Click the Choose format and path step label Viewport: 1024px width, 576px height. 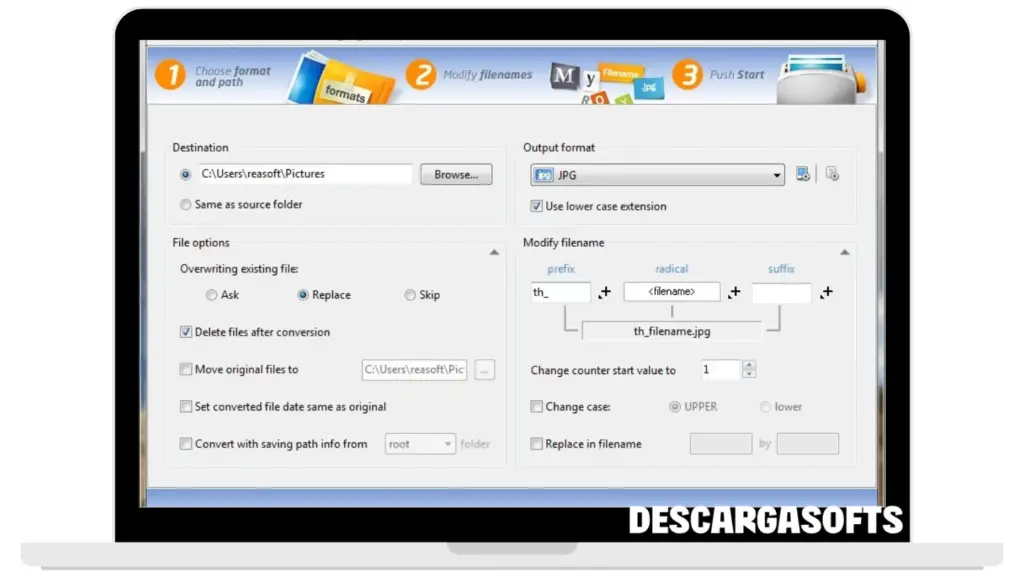(232, 77)
